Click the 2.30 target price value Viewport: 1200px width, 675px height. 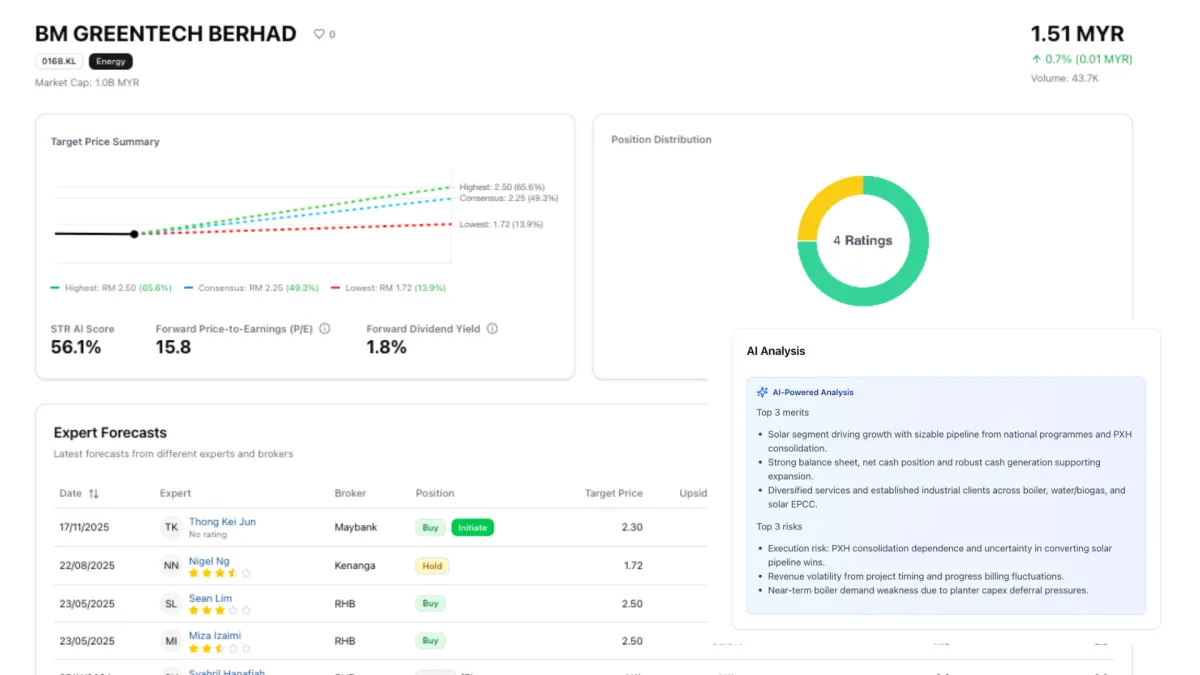[632, 527]
